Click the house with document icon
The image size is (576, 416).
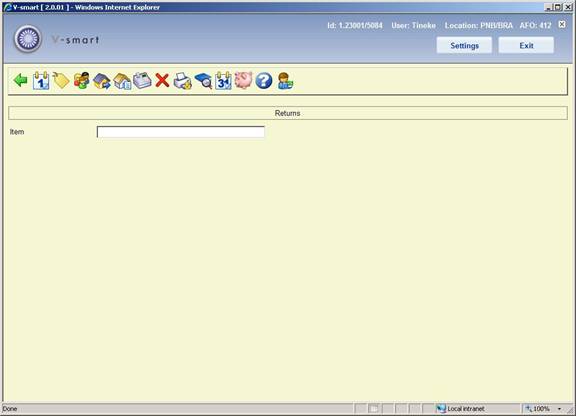(122, 80)
